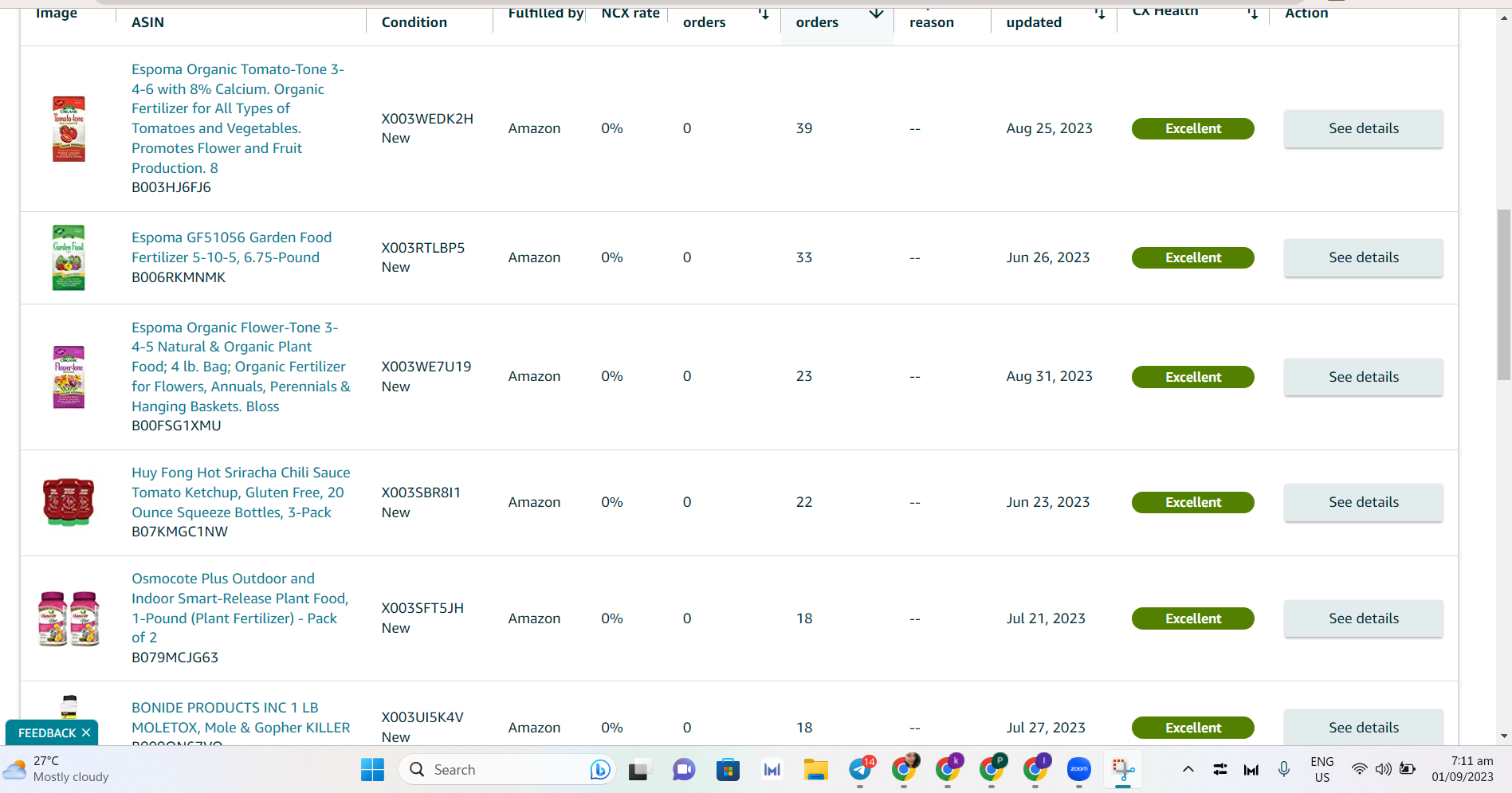Click Excellent CX Health badge for Tomato-Tone
Screen dimensions: 1512x793
[1192, 128]
